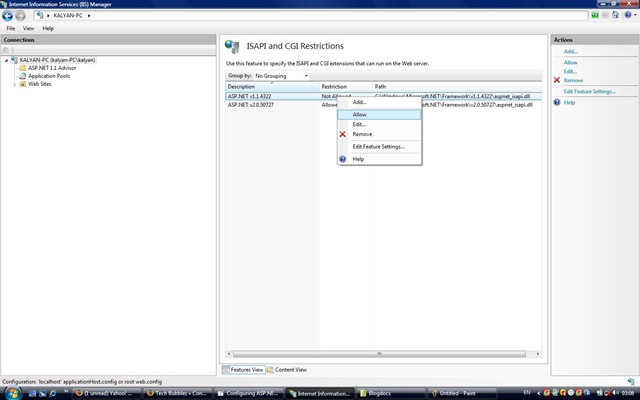This screenshot has width=640, height=400.
Task: Click the Forward navigation arrow button
Action: pos(20,16)
